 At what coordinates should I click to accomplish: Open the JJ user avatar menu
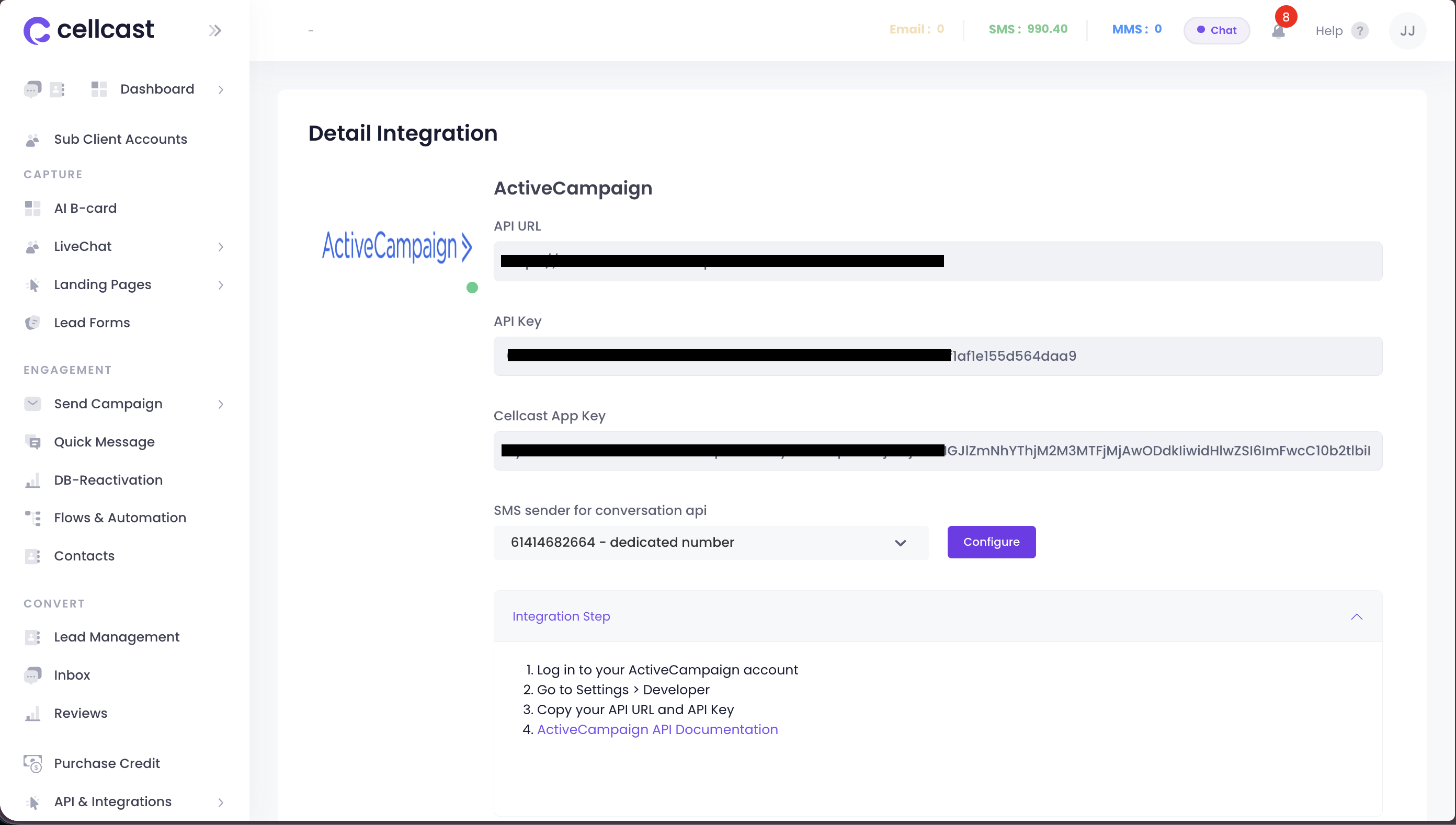[1407, 31]
